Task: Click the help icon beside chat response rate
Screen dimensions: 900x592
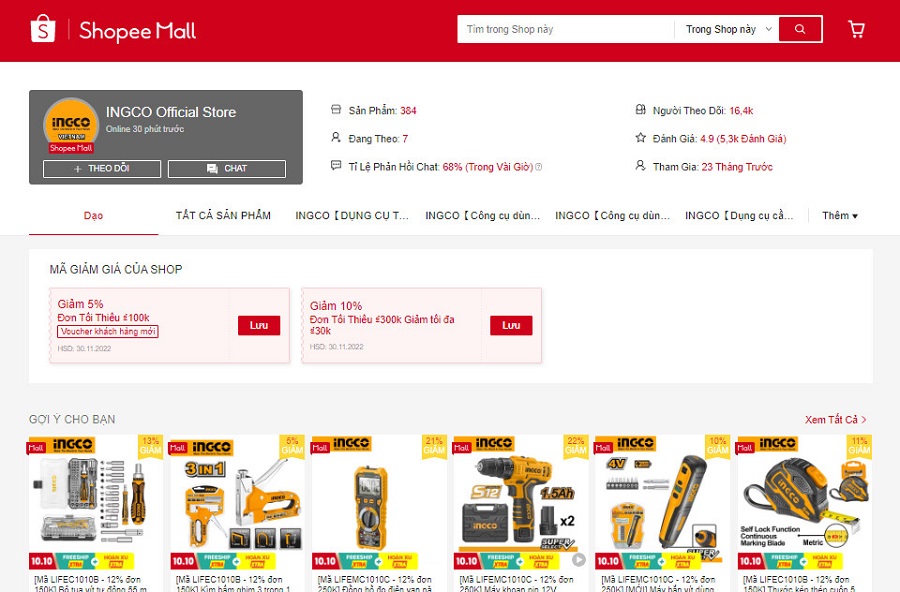Action: click(x=539, y=167)
